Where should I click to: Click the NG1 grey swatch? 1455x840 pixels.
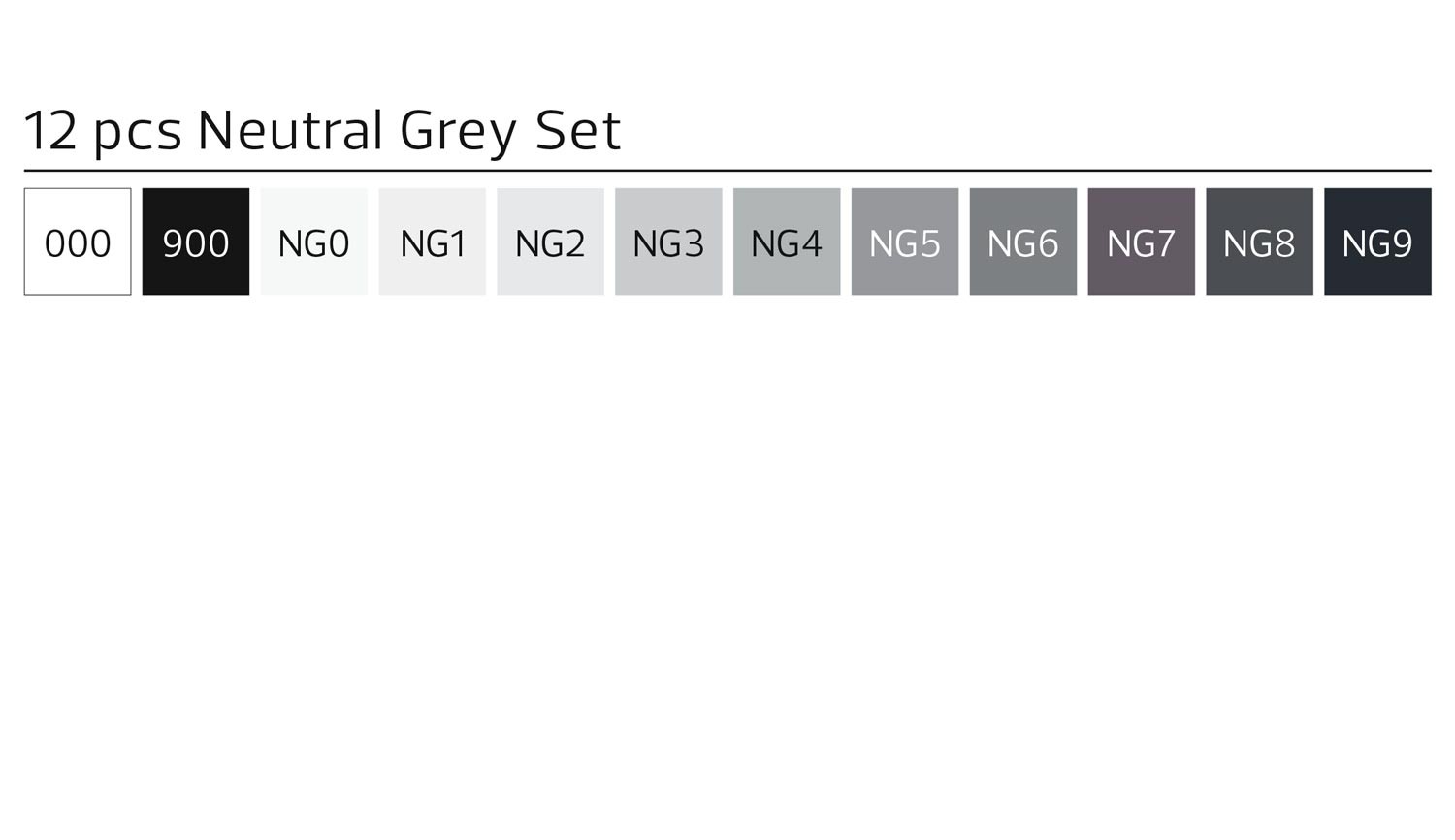(433, 242)
